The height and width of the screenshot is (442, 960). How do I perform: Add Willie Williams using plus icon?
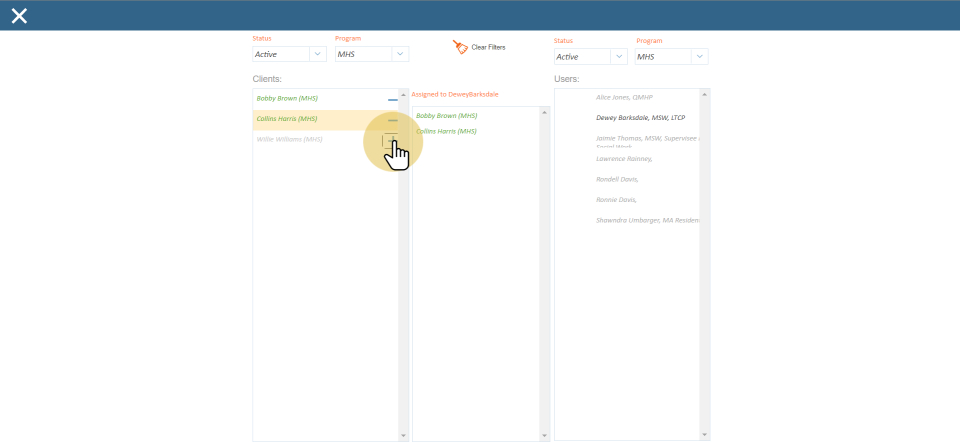coord(391,140)
